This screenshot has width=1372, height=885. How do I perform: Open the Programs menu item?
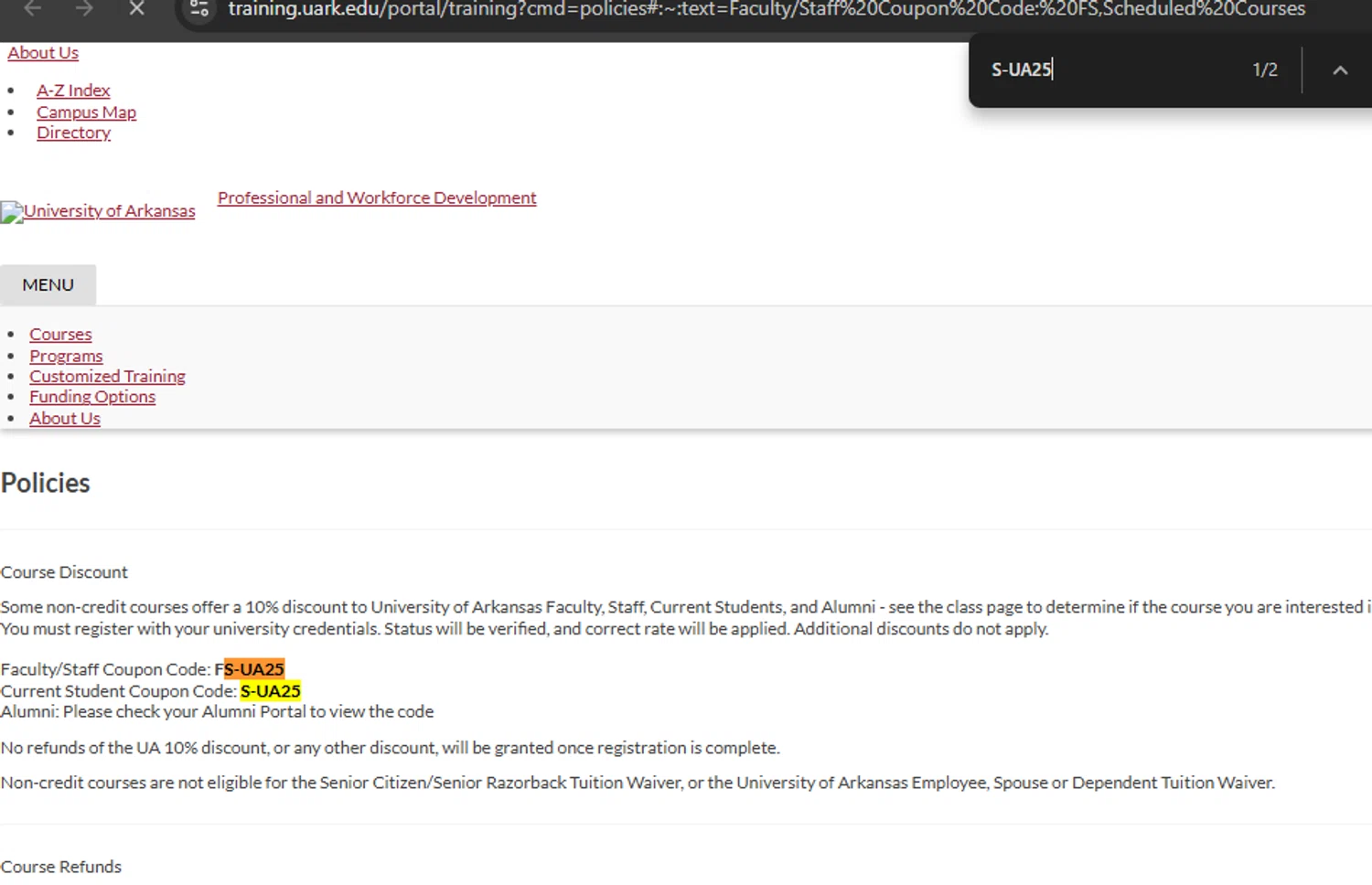click(66, 356)
